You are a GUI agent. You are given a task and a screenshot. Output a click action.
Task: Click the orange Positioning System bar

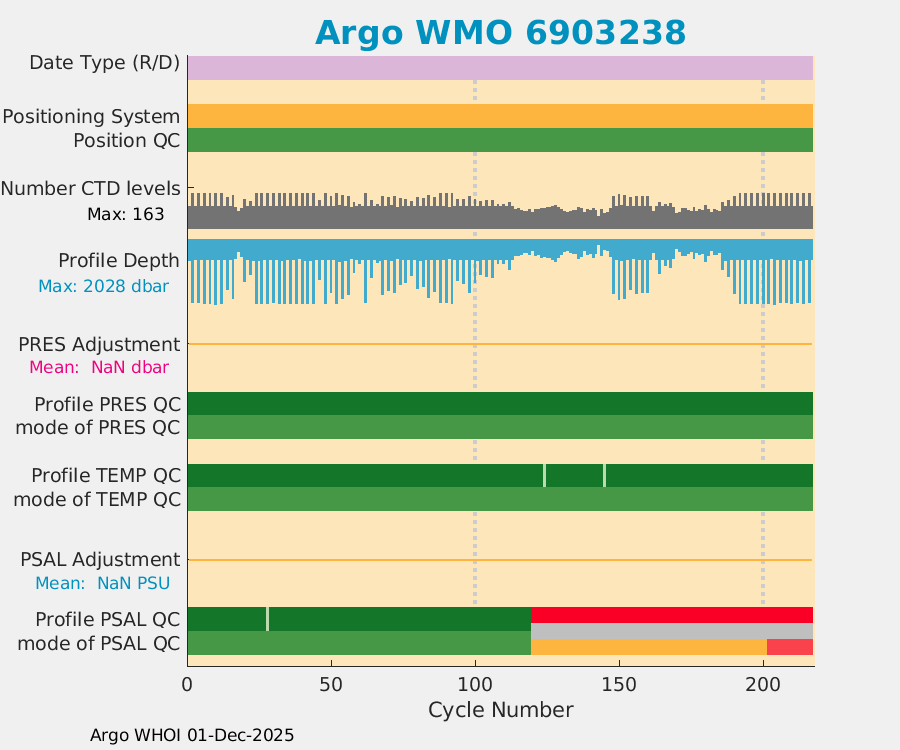coord(500,116)
